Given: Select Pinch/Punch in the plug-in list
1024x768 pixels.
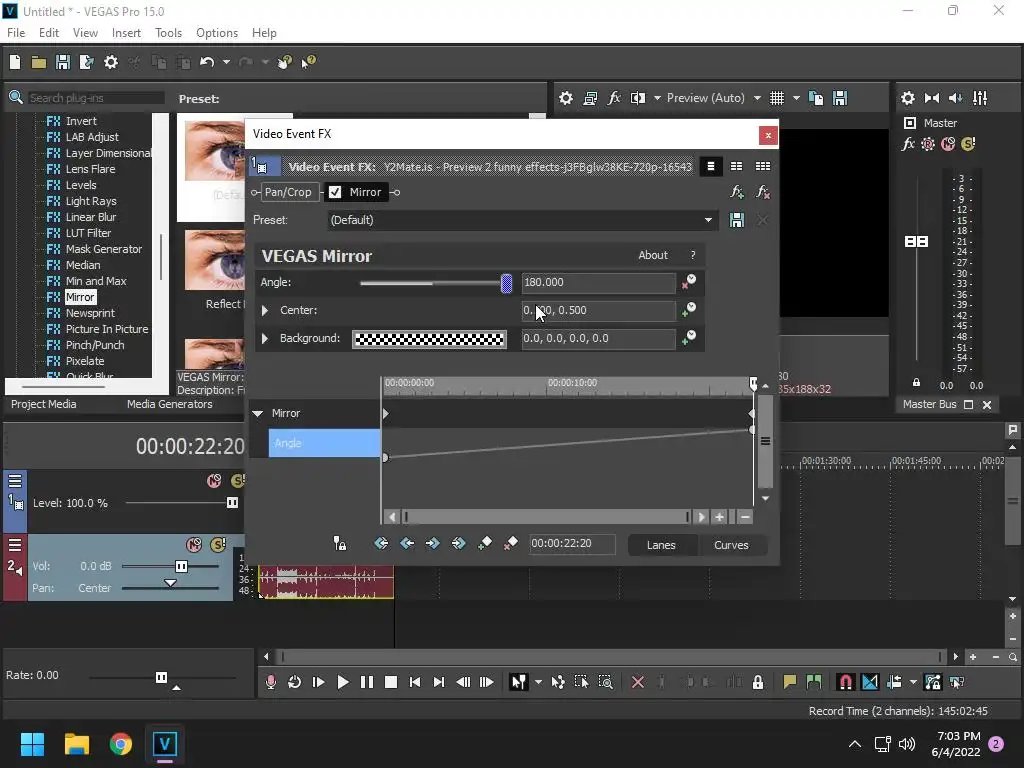Looking at the screenshot, I should (95, 345).
